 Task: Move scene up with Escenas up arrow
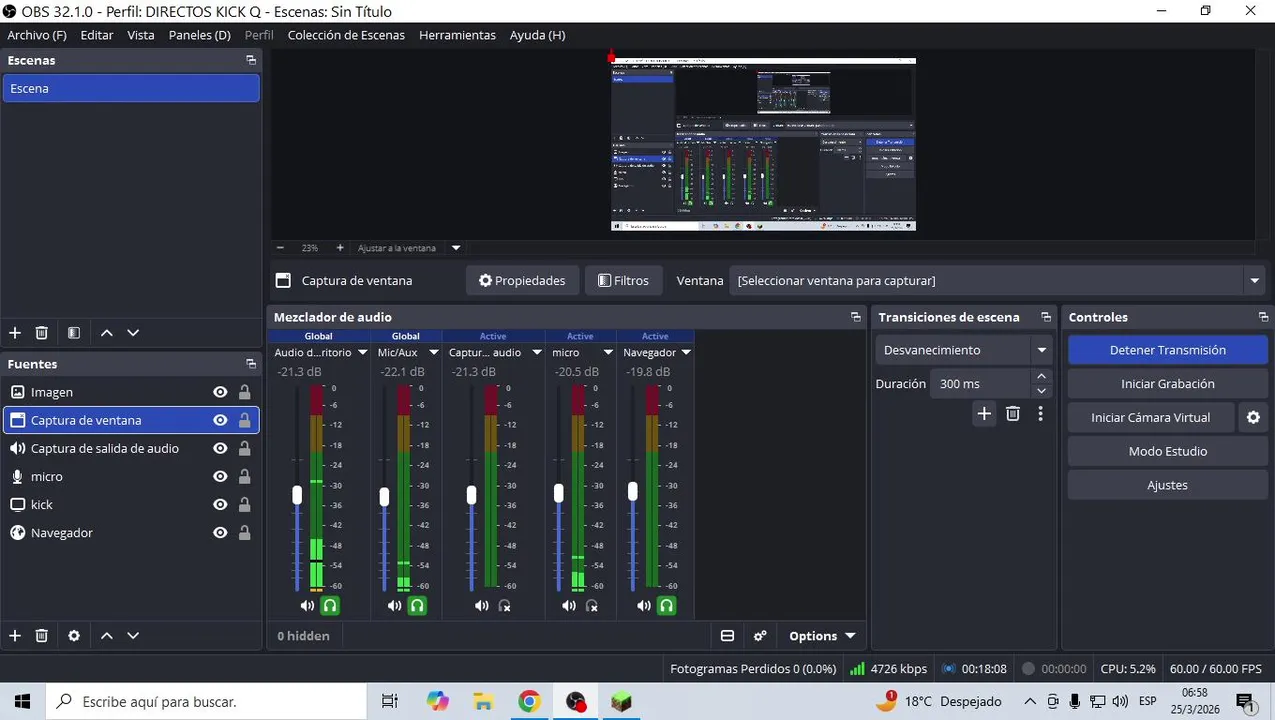(x=107, y=333)
